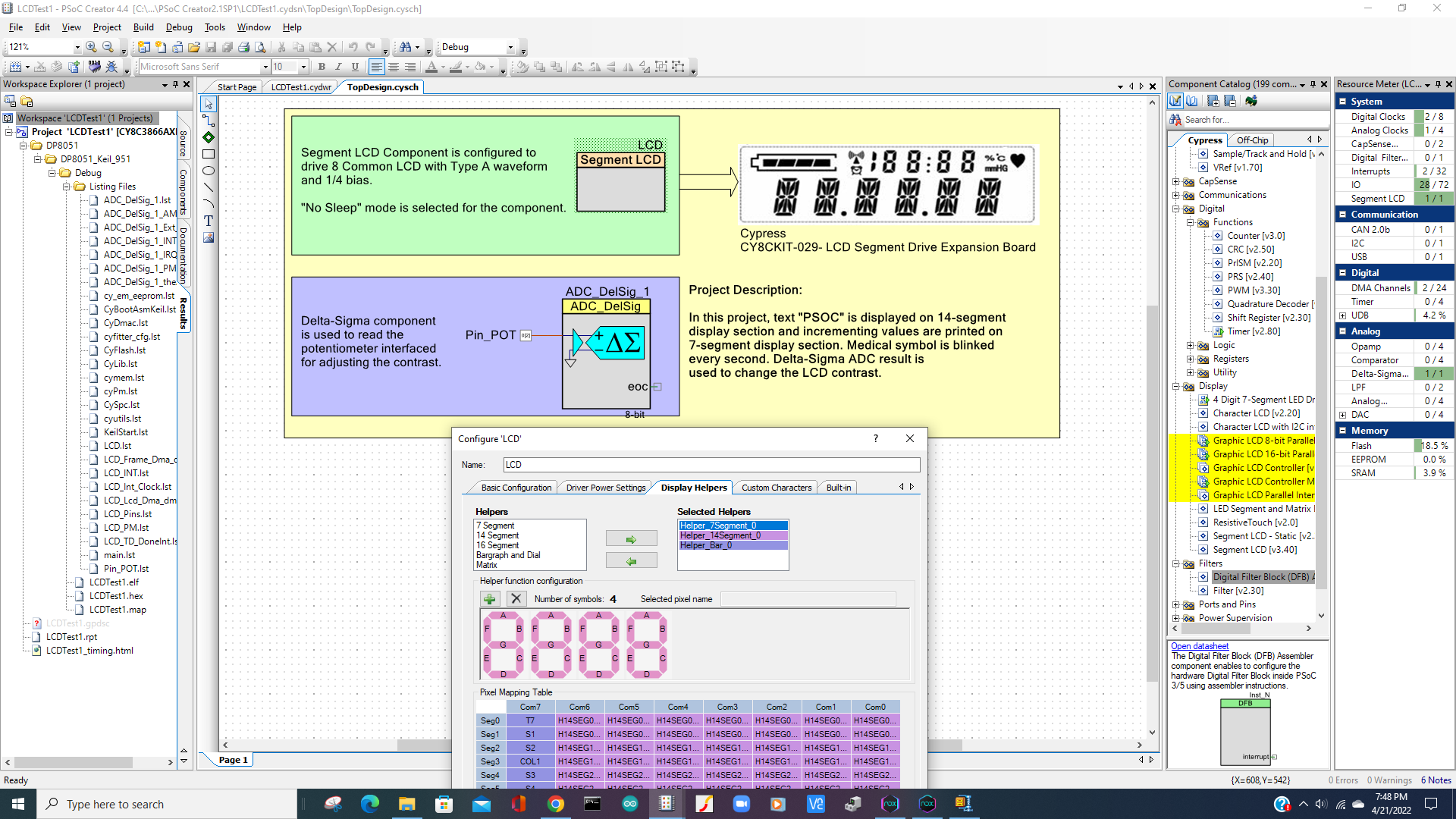Select 14 Segment in Helpers list
Screen dimensions: 1456x819
point(497,535)
